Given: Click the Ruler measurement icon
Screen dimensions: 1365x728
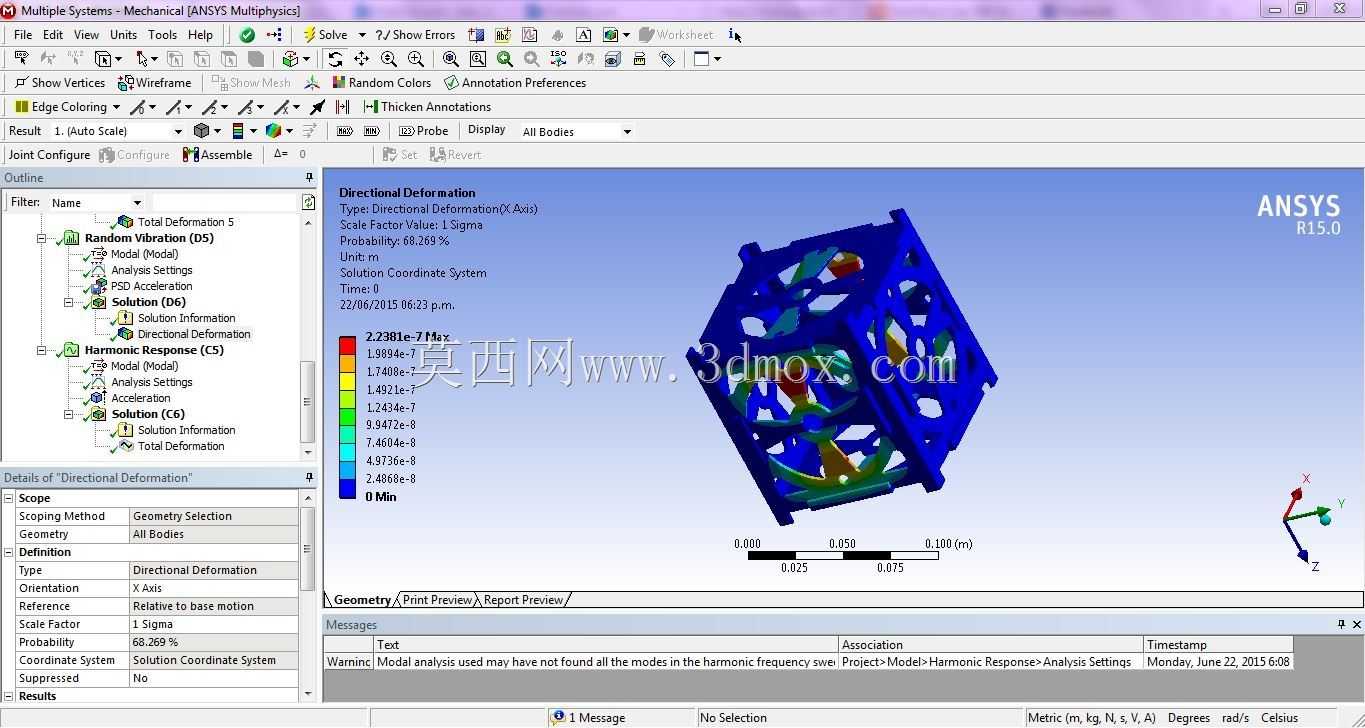Looking at the screenshot, I should coord(640,59).
